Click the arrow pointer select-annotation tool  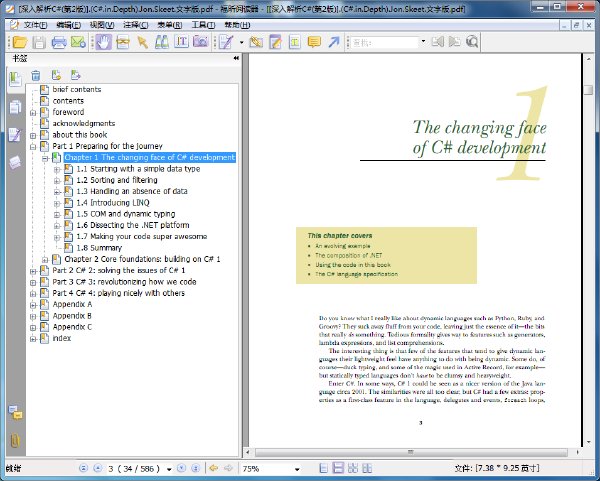[142, 42]
